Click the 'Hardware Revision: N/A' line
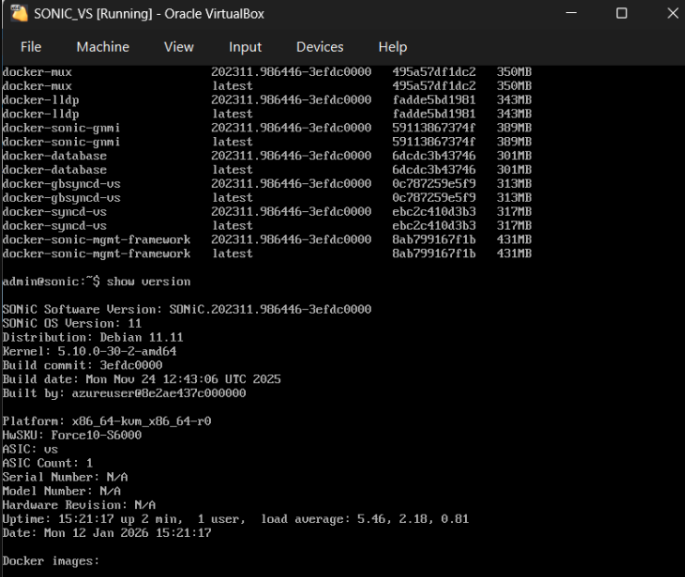The image size is (685, 577). 79,505
